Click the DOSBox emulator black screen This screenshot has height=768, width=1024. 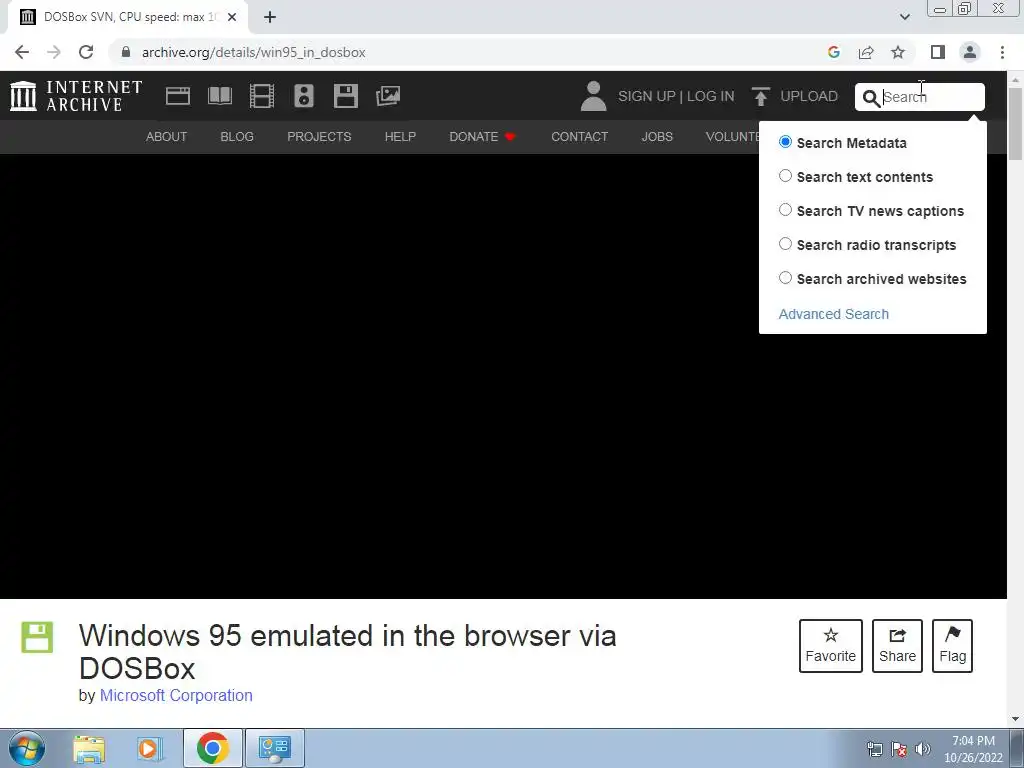[x=503, y=376]
